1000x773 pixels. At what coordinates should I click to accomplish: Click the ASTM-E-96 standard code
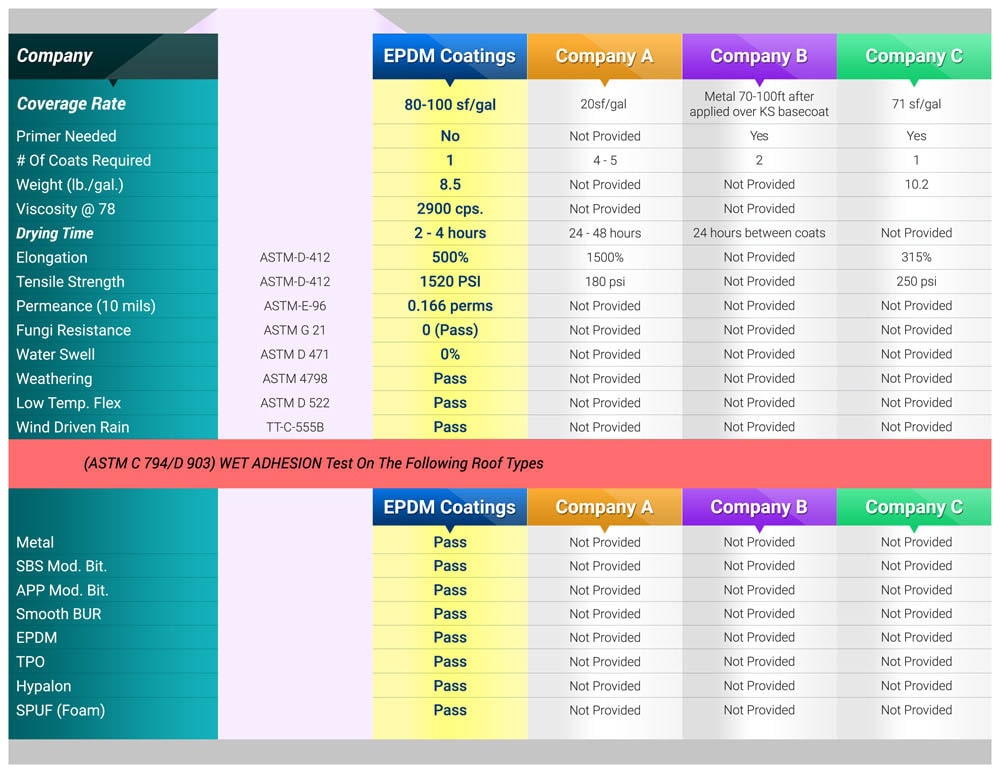tap(295, 306)
